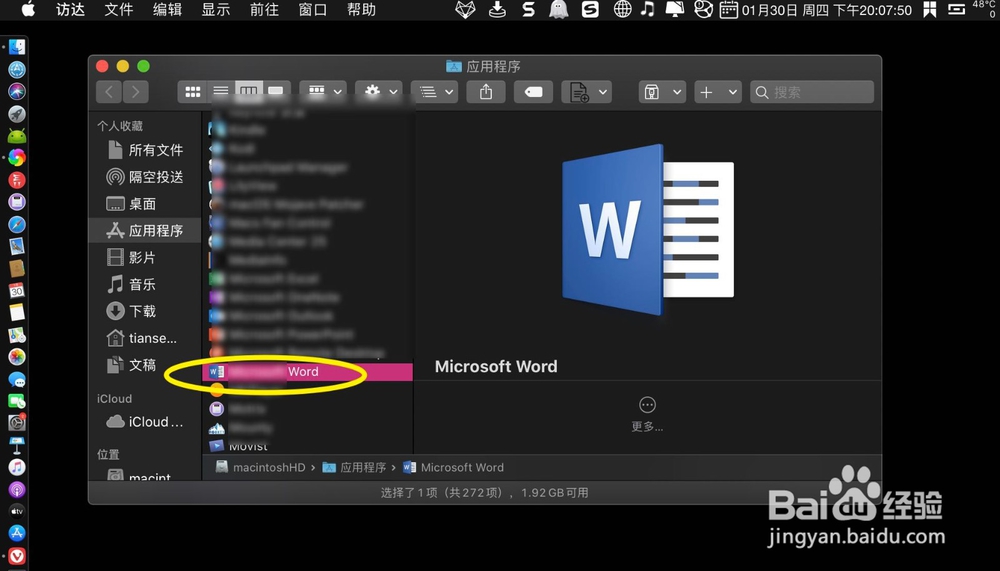Open Podcasts from the Dock
Viewport: 1000px width, 571px height.
coord(17,489)
